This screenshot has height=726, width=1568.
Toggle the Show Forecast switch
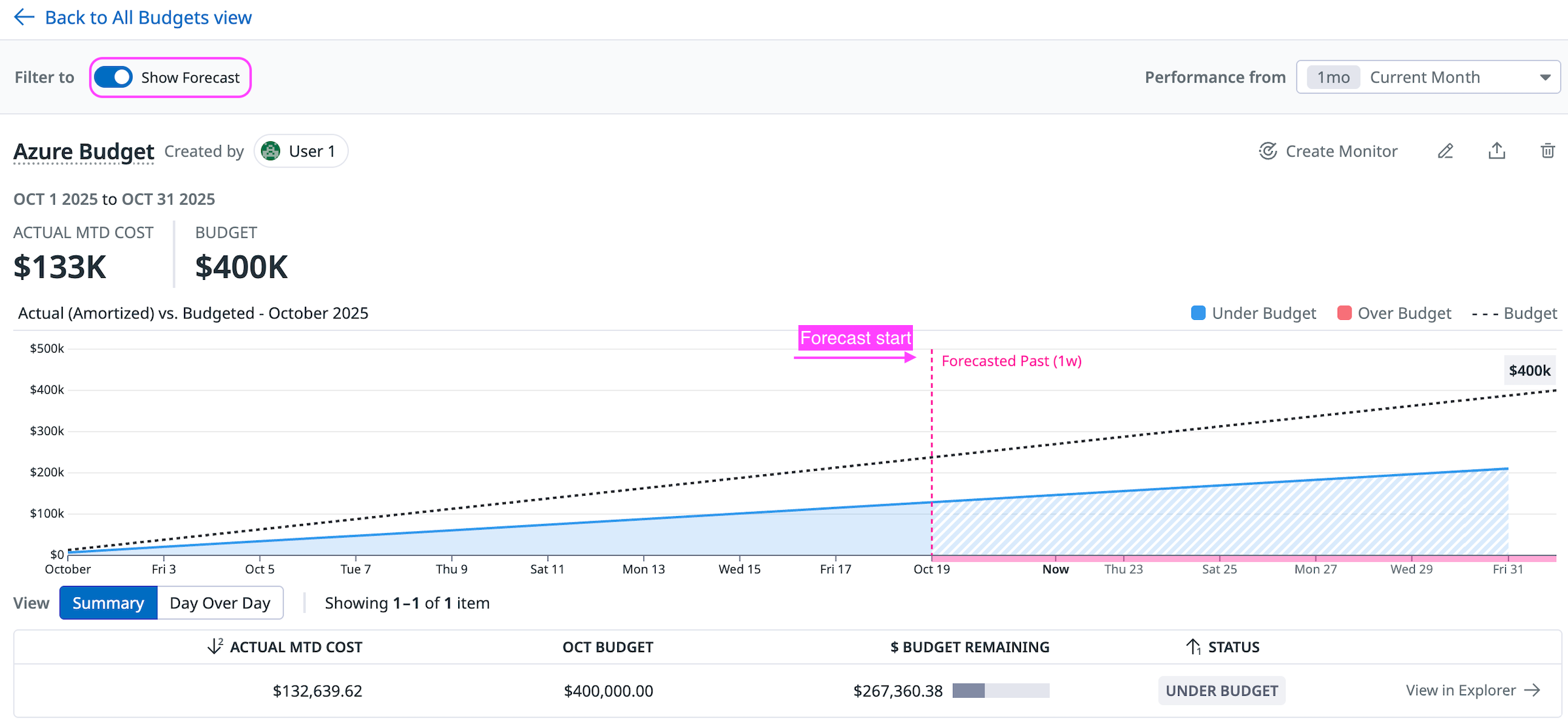coord(113,77)
